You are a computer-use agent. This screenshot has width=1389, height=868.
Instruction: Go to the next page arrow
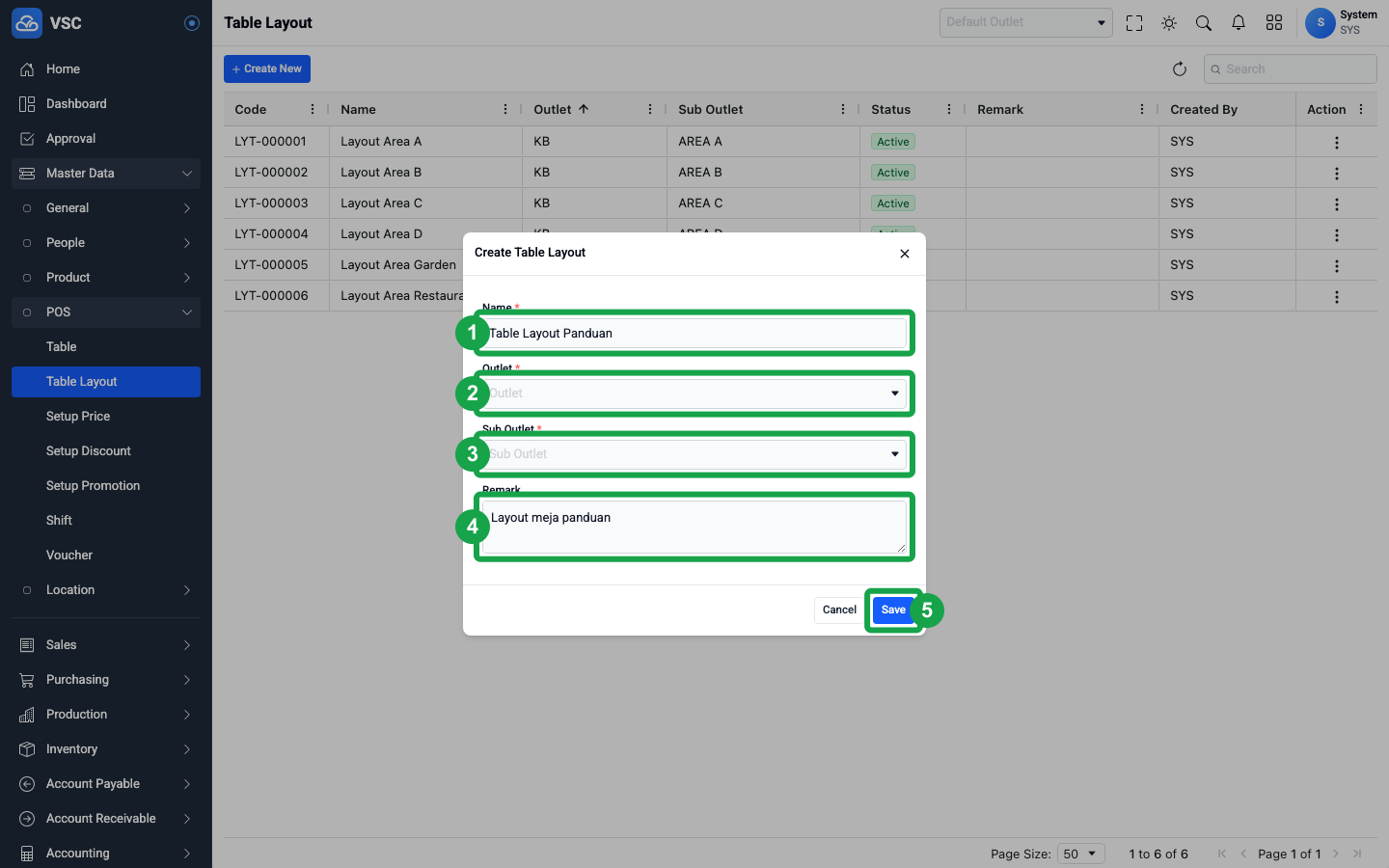(1336, 854)
